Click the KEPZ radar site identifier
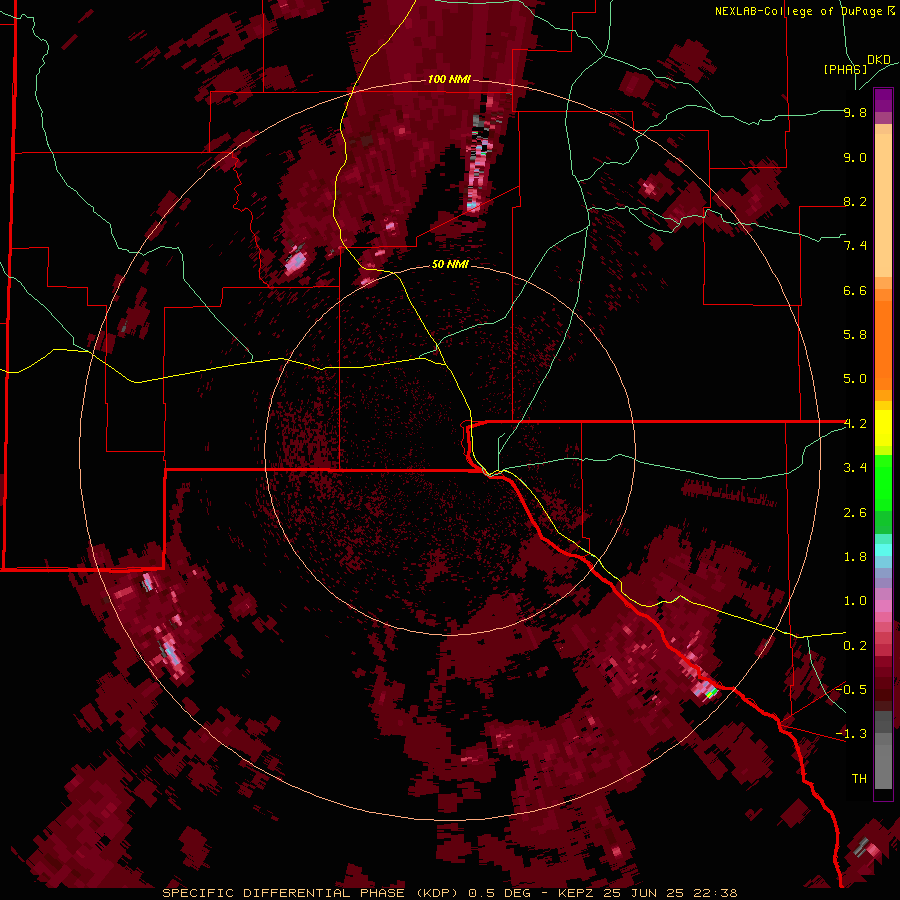 coord(578,893)
